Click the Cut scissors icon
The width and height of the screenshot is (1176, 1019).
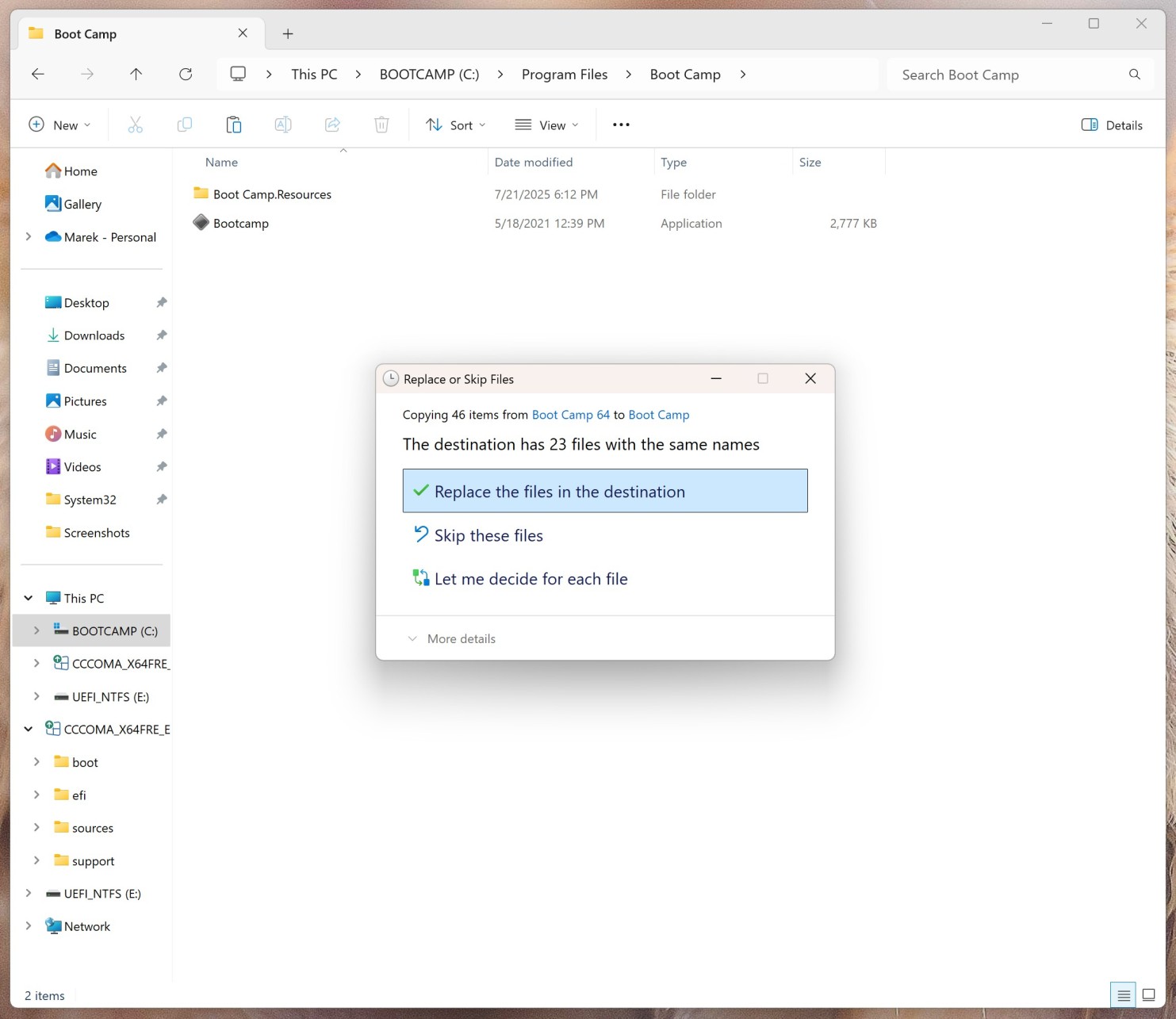click(x=136, y=125)
